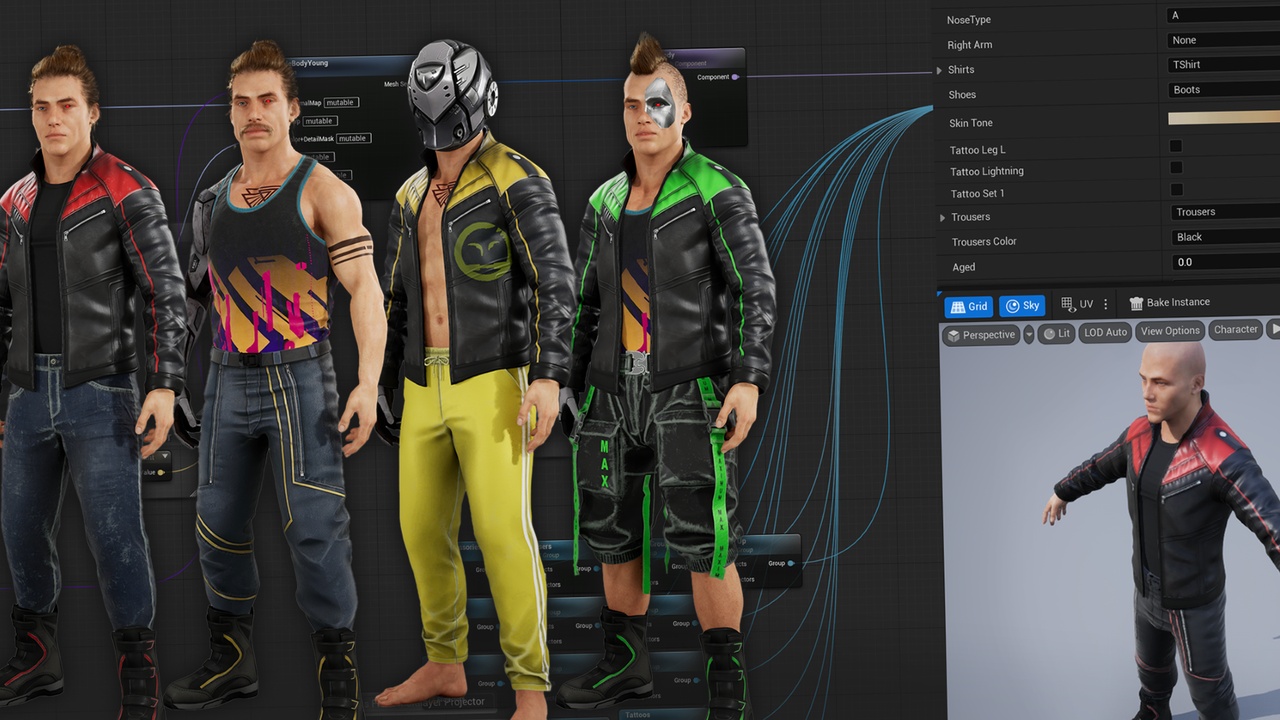Viewport: 1280px width, 720px height.
Task: Click the Component output pin
Action: coord(735,77)
